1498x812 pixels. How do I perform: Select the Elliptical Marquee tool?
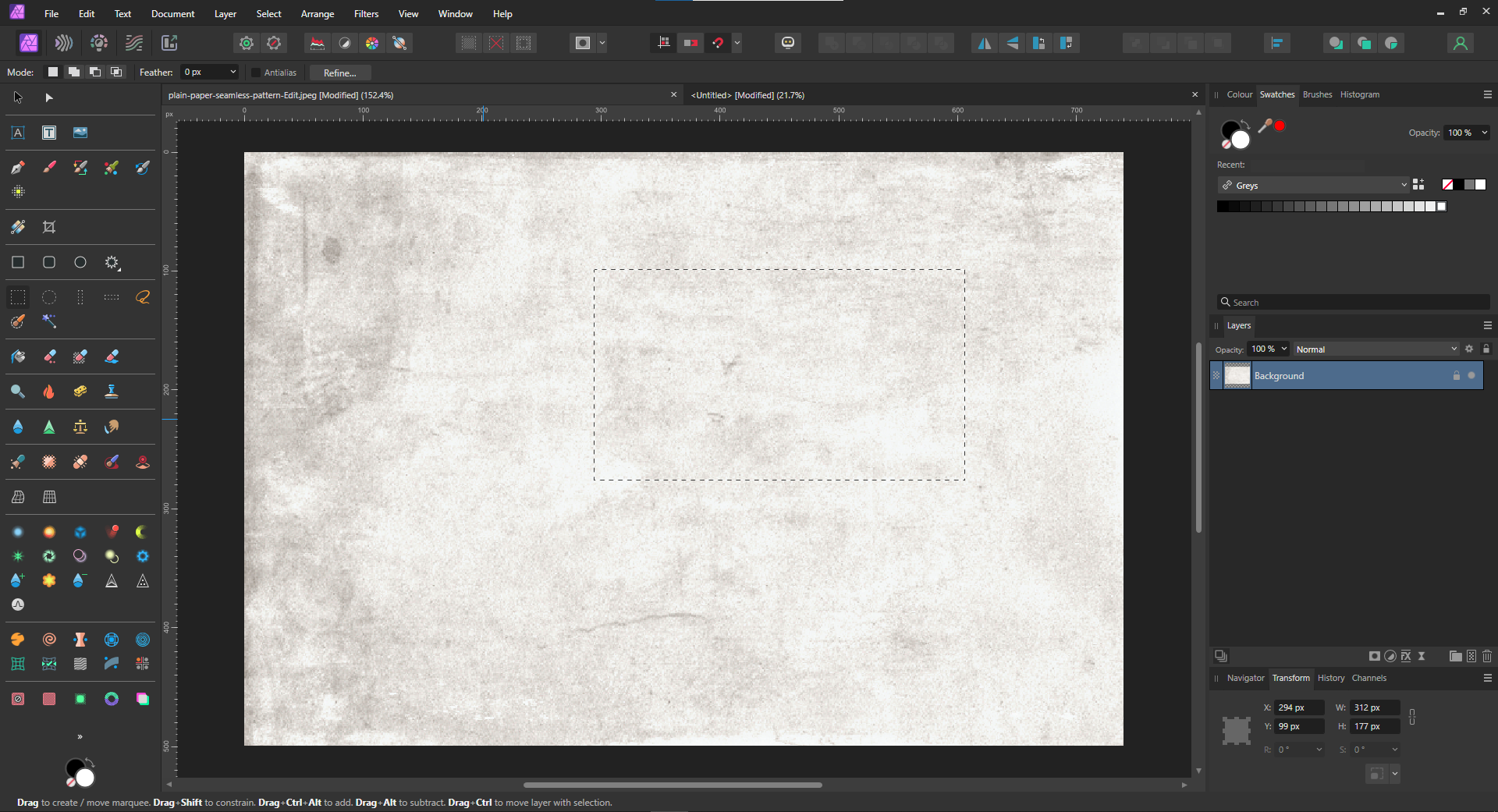pos(49,297)
